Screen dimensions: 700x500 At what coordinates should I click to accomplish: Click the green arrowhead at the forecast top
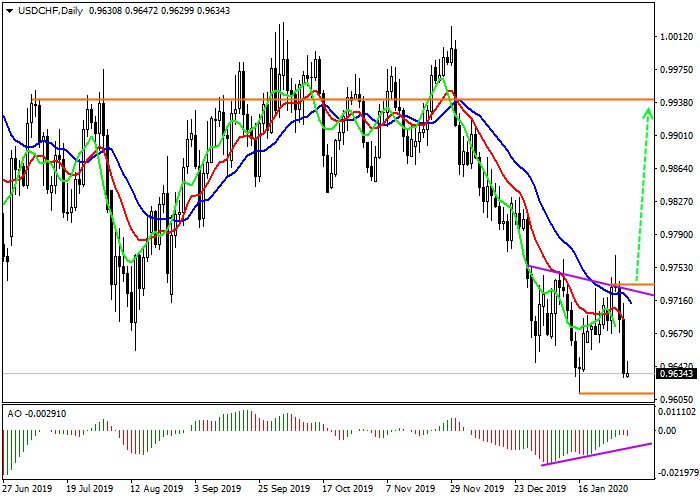pos(647,110)
